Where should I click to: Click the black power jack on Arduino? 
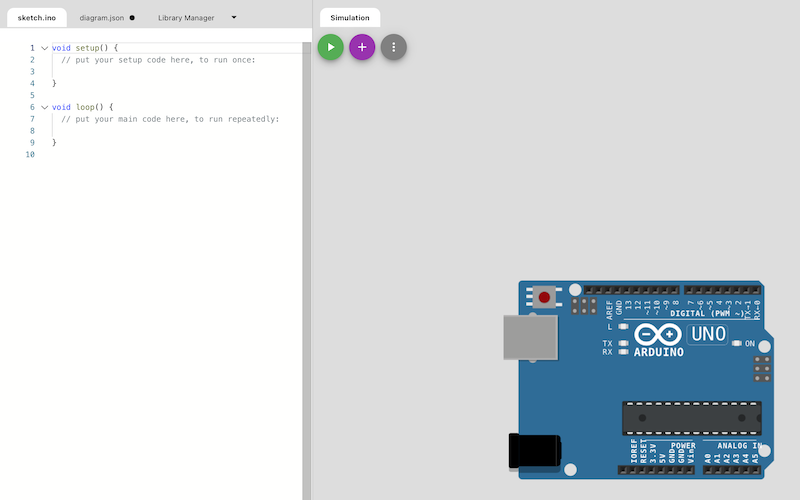click(535, 451)
